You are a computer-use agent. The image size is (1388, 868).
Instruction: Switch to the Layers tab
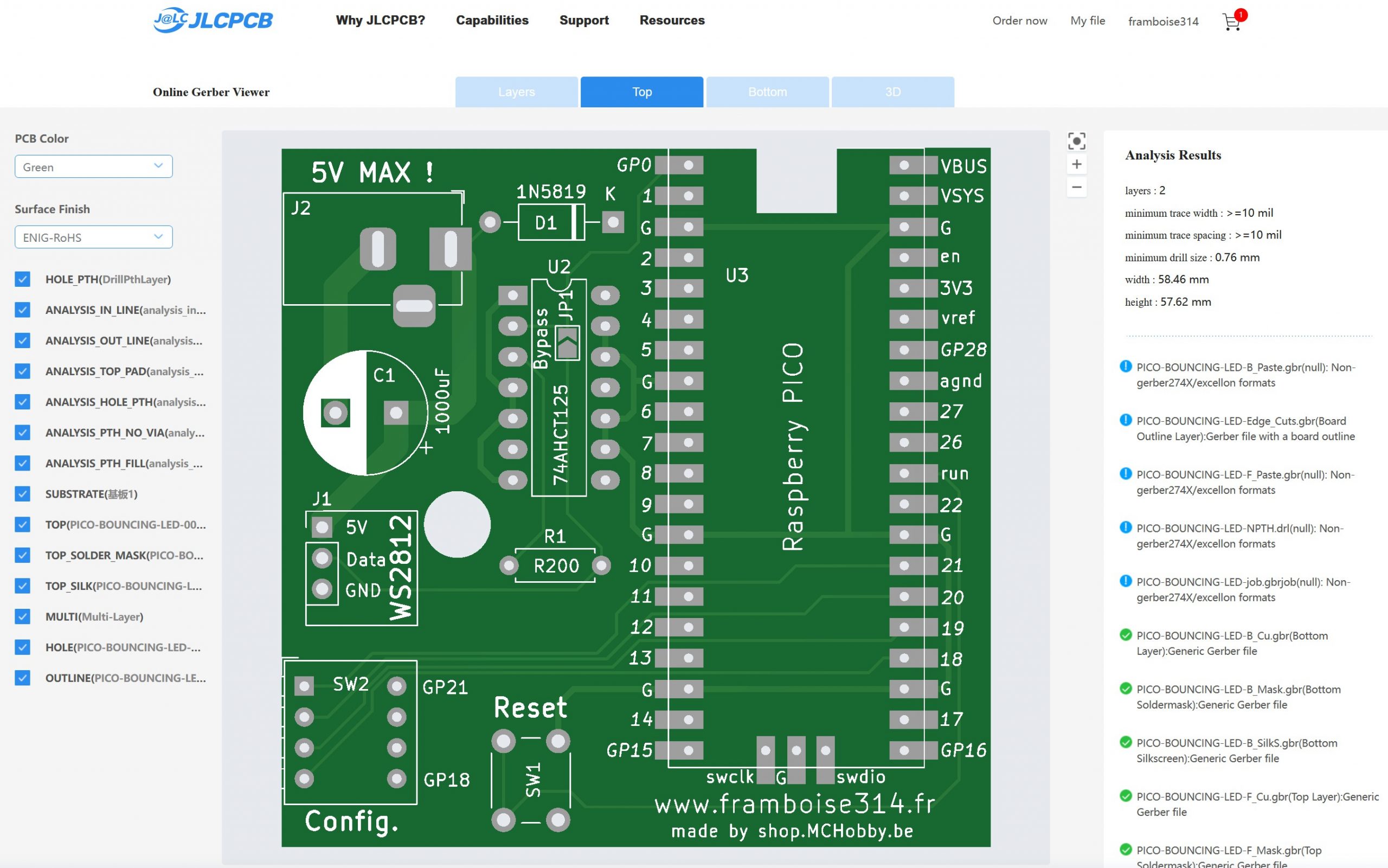(x=517, y=92)
